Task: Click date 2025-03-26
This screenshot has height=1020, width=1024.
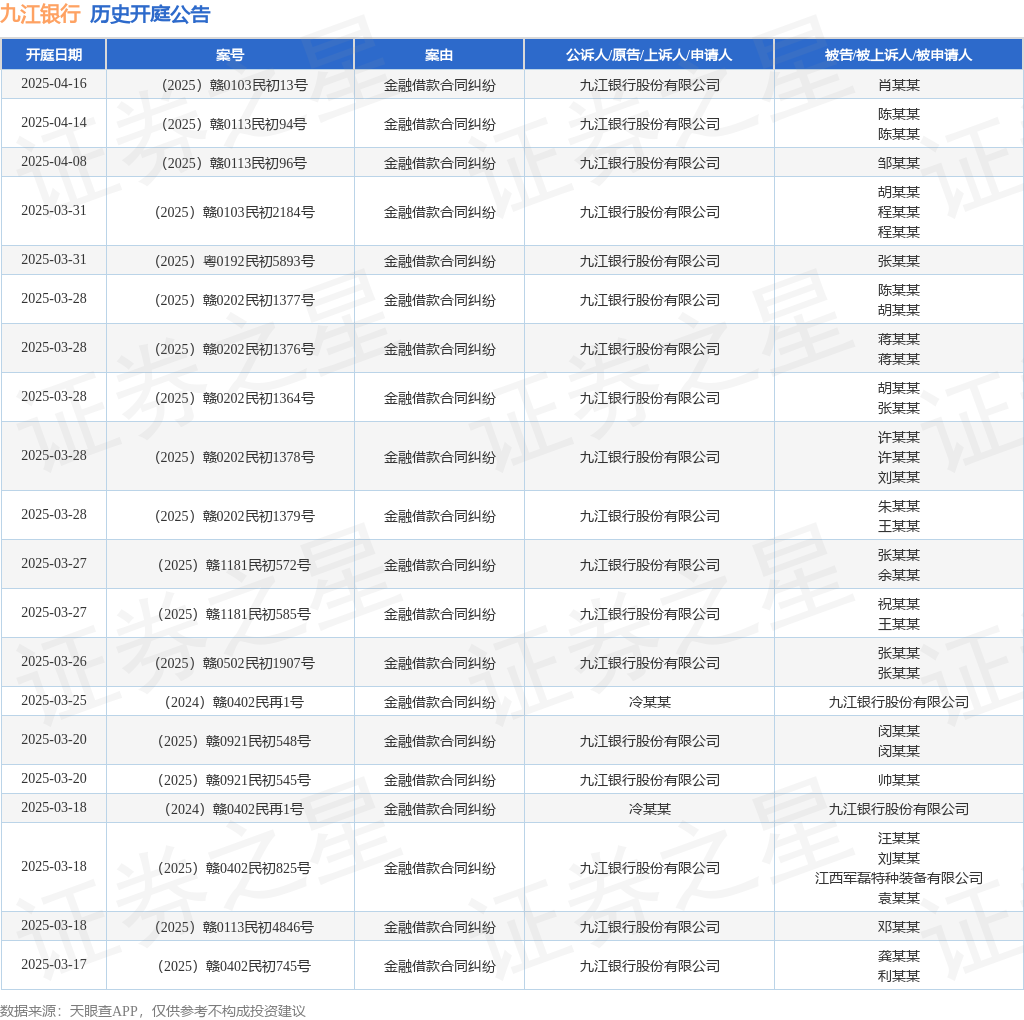Action: [54, 661]
